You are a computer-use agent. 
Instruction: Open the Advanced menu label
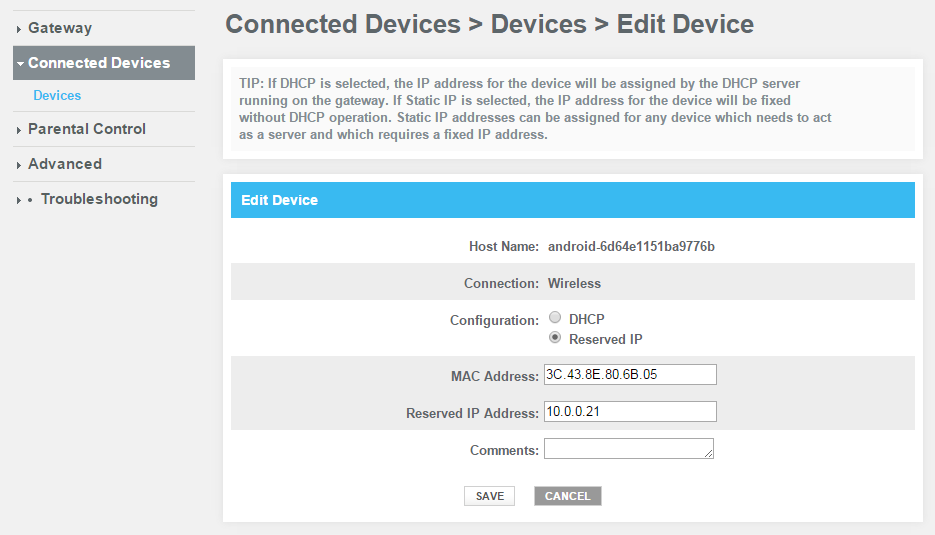[x=65, y=164]
